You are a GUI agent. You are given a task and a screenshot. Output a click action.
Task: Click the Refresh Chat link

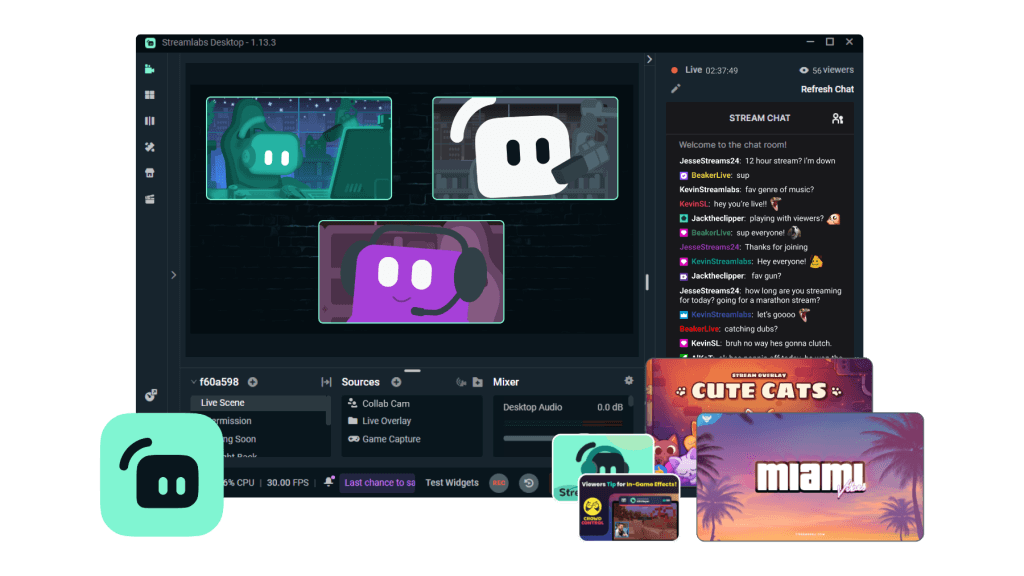coord(827,89)
